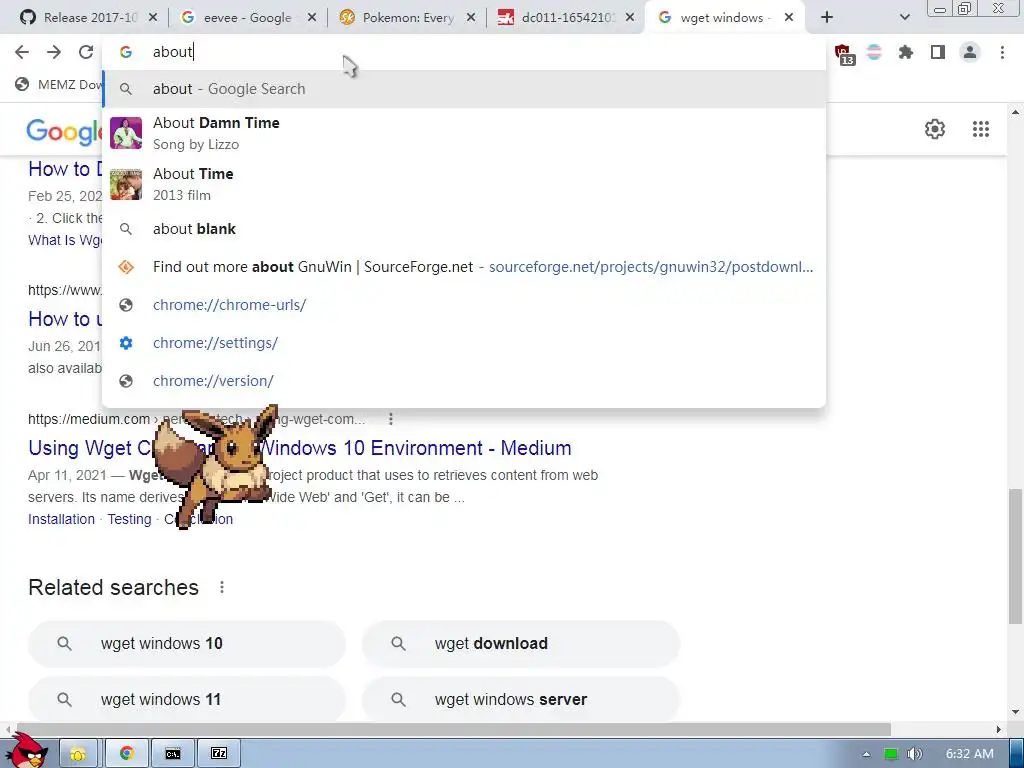The width and height of the screenshot is (1024, 768).
Task: Go back with the browser back arrow
Action: [x=22, y=52]
